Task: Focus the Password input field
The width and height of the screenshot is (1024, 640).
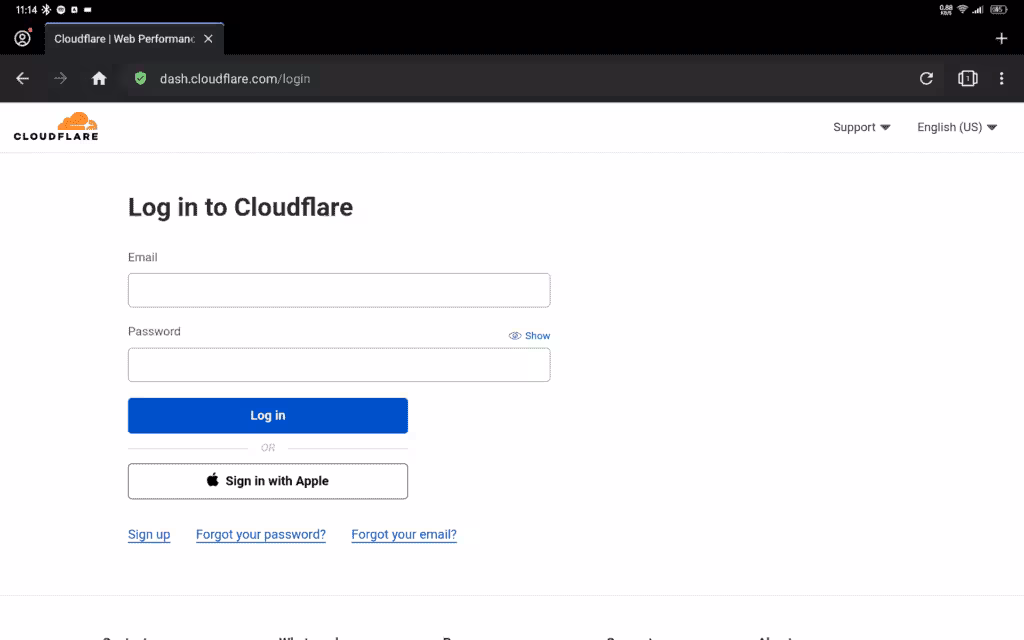Action: (339, 364)
